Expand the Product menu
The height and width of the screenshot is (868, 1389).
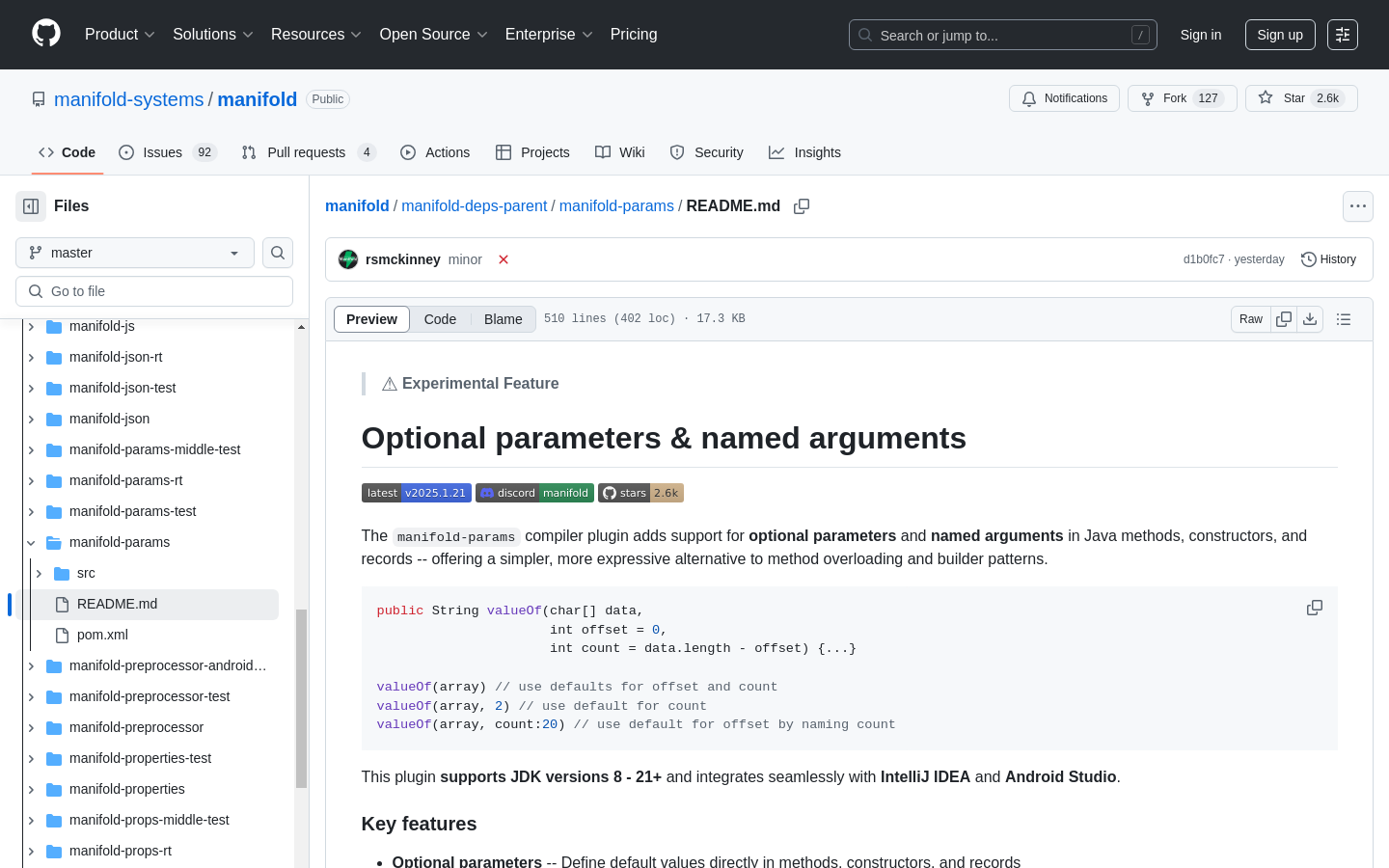[120, 35]
